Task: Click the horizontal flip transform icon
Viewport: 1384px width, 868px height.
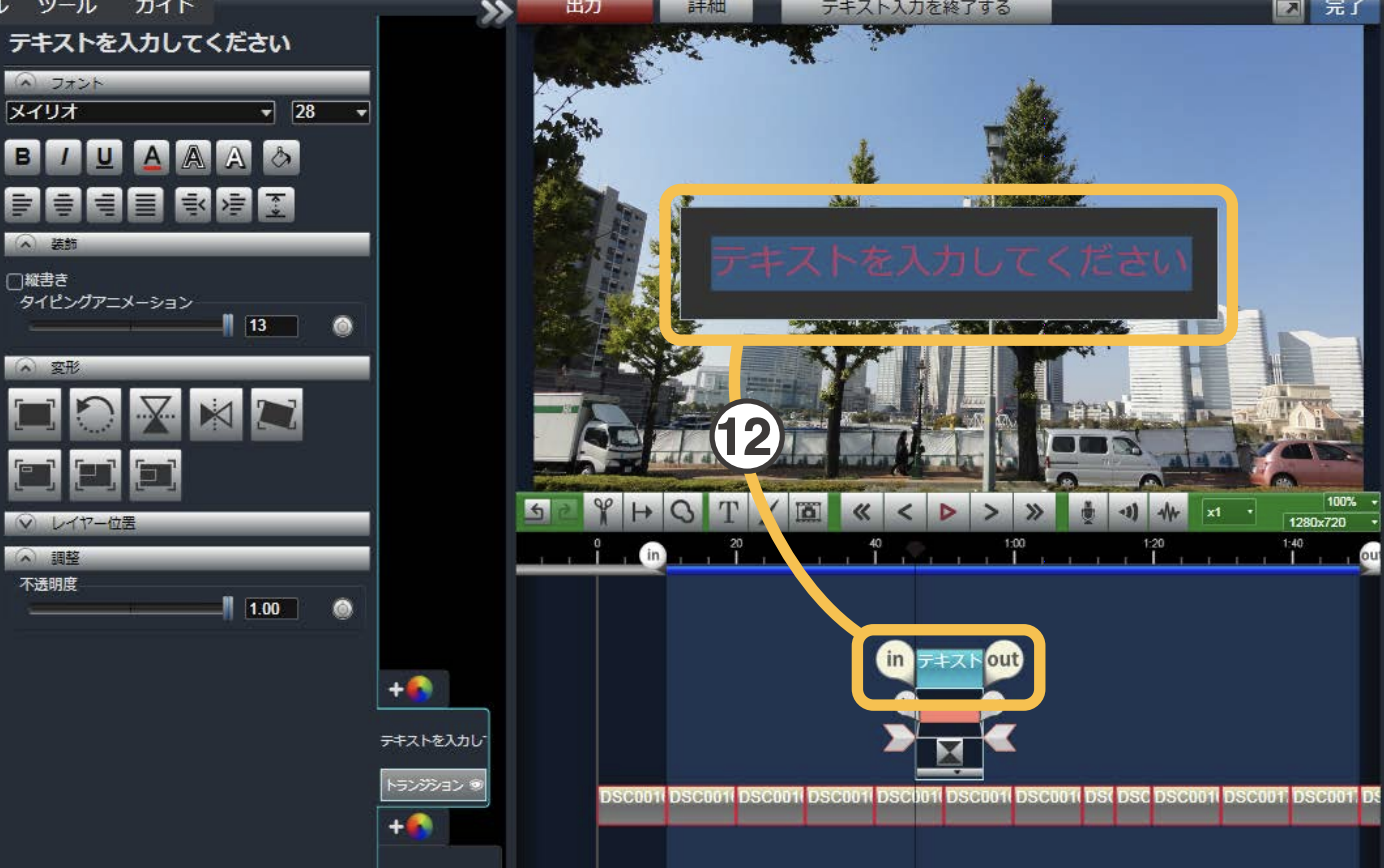Action: click(x=216, y=415)
